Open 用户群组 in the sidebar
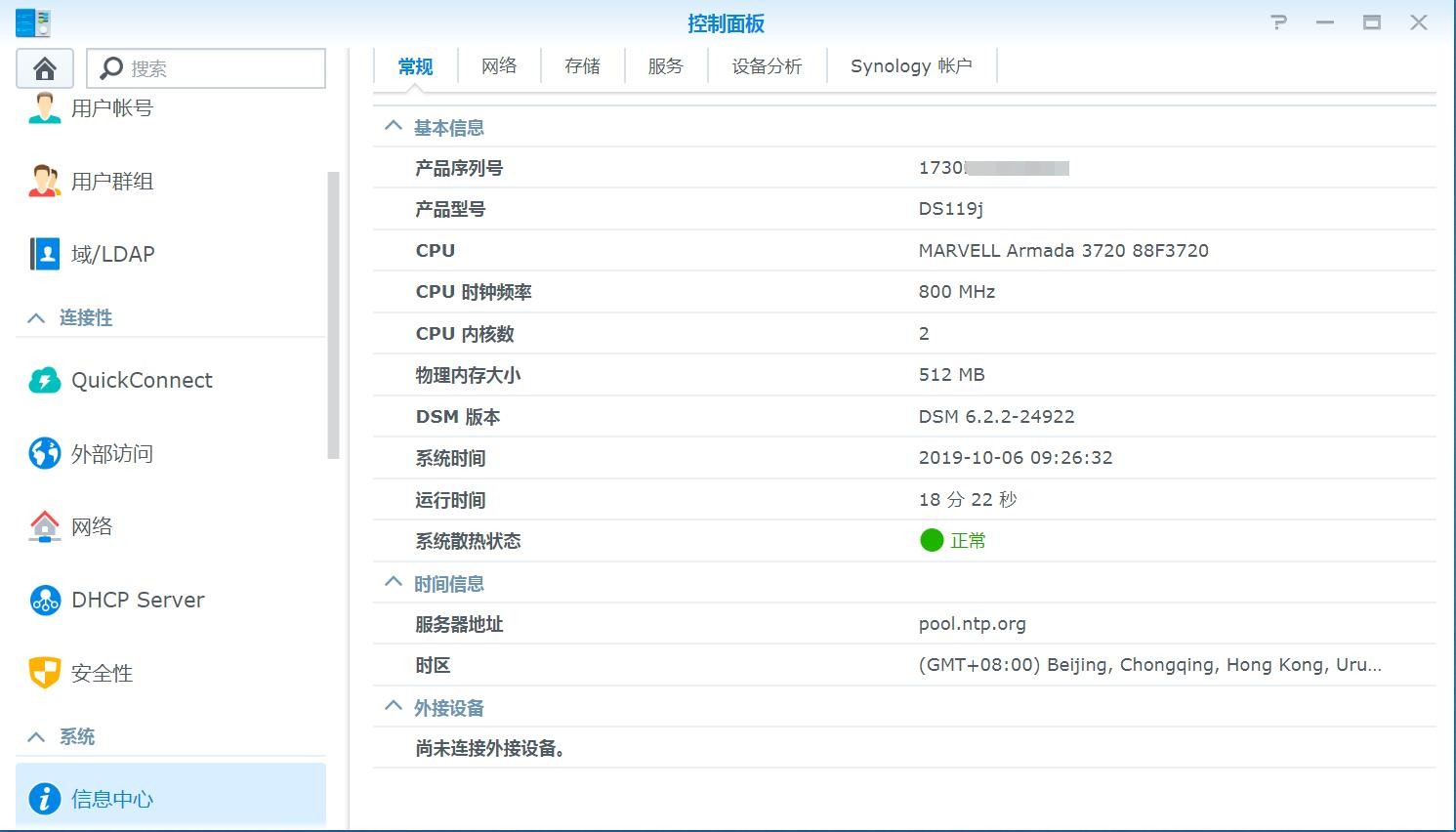Image resolution: width=1456 pixels, height=832 pixels. click(x=112, y=182)
